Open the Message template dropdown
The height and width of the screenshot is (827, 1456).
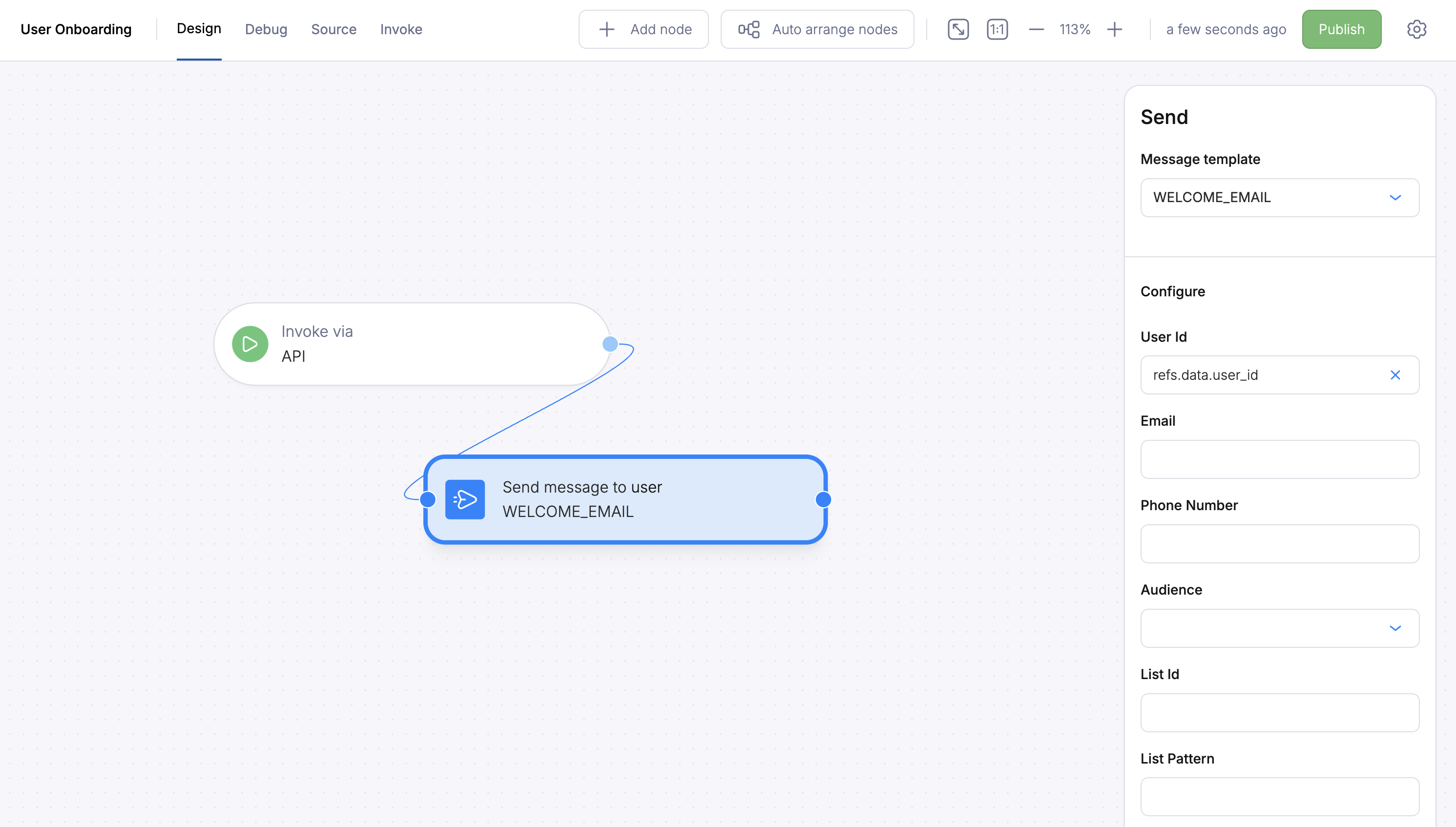coord(1279,197)
